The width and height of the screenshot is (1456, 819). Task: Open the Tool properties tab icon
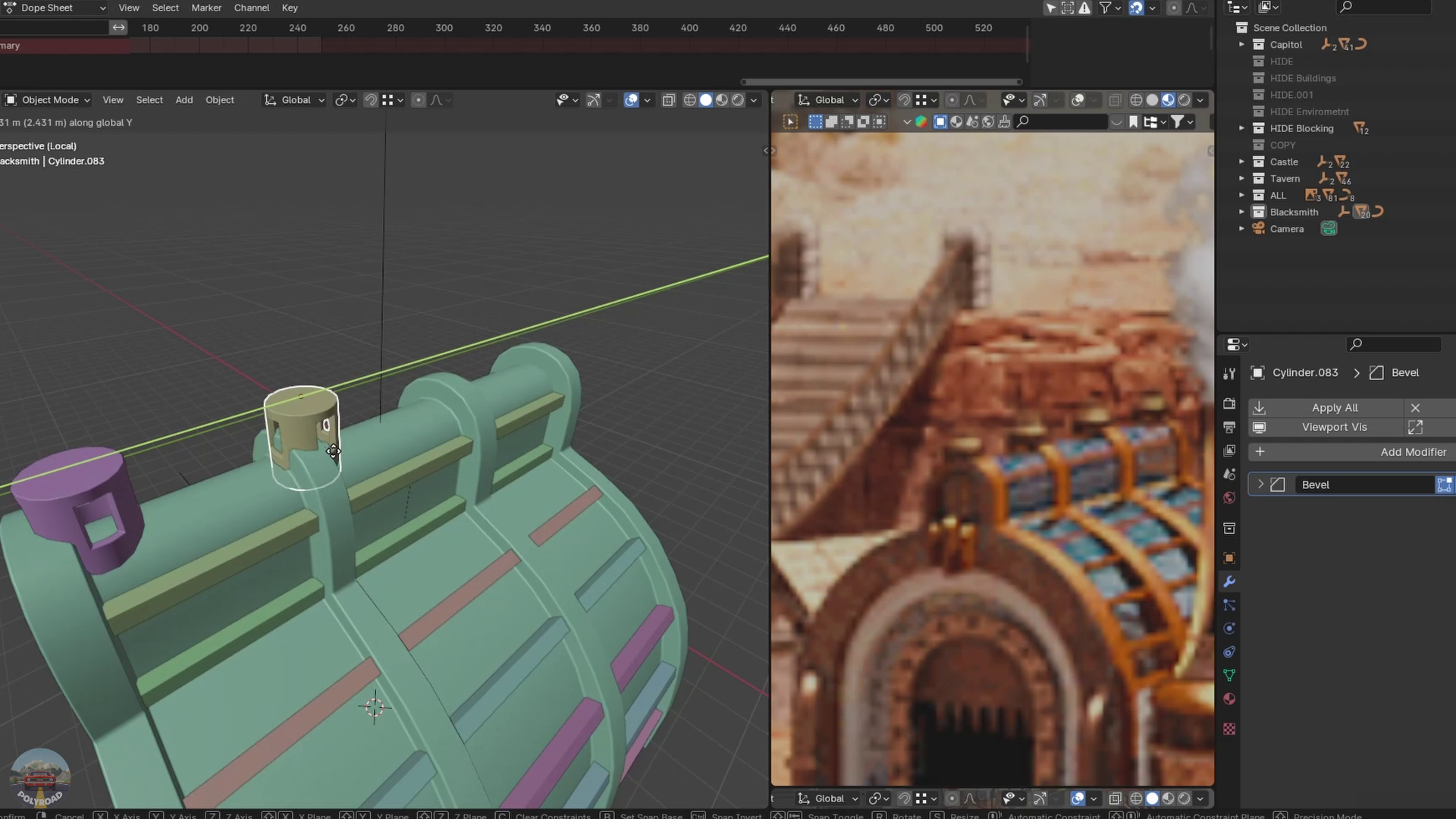point(1229,374)
